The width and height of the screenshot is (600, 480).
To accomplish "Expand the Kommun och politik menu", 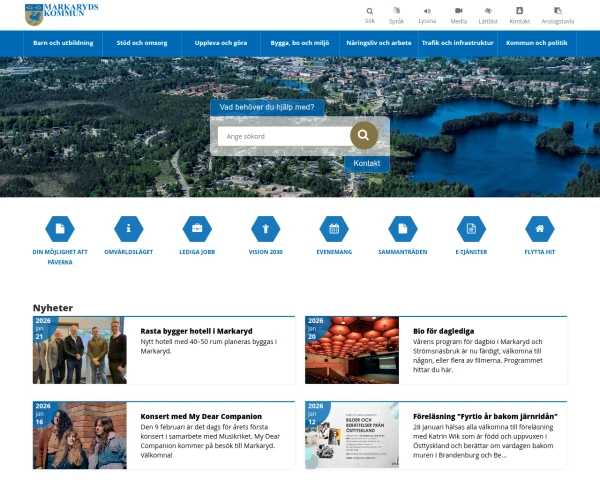I will tap(537, 44).
